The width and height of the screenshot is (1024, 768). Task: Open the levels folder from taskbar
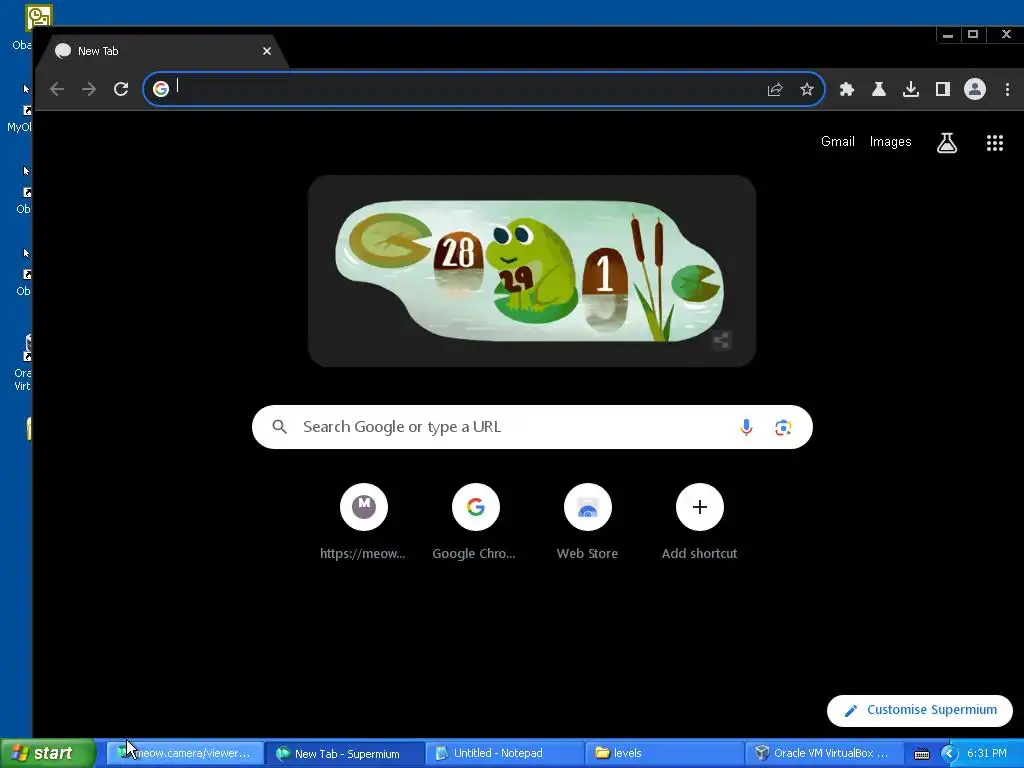665,753
